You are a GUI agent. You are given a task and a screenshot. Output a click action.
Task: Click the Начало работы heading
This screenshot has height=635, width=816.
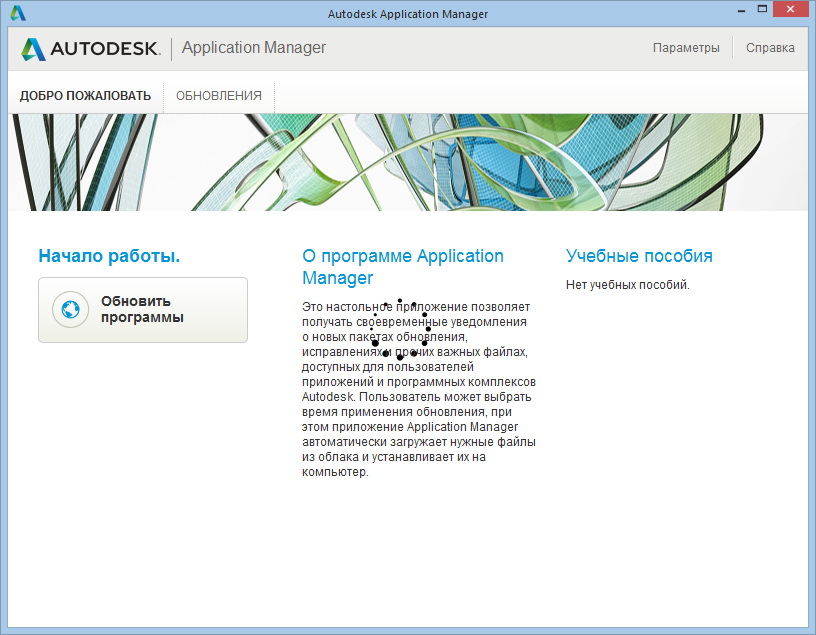[109, 256]
